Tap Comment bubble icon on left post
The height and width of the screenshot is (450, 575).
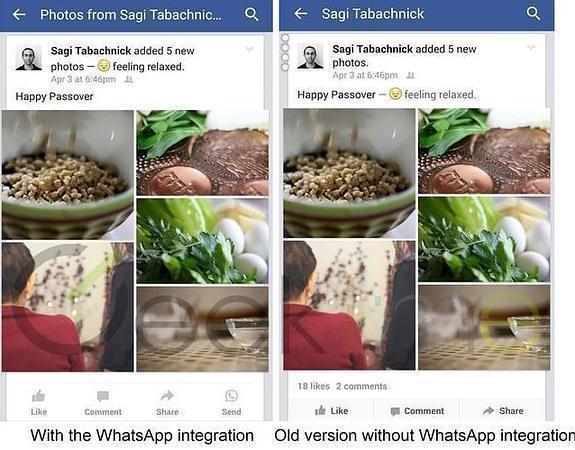[x=103, y=396]
